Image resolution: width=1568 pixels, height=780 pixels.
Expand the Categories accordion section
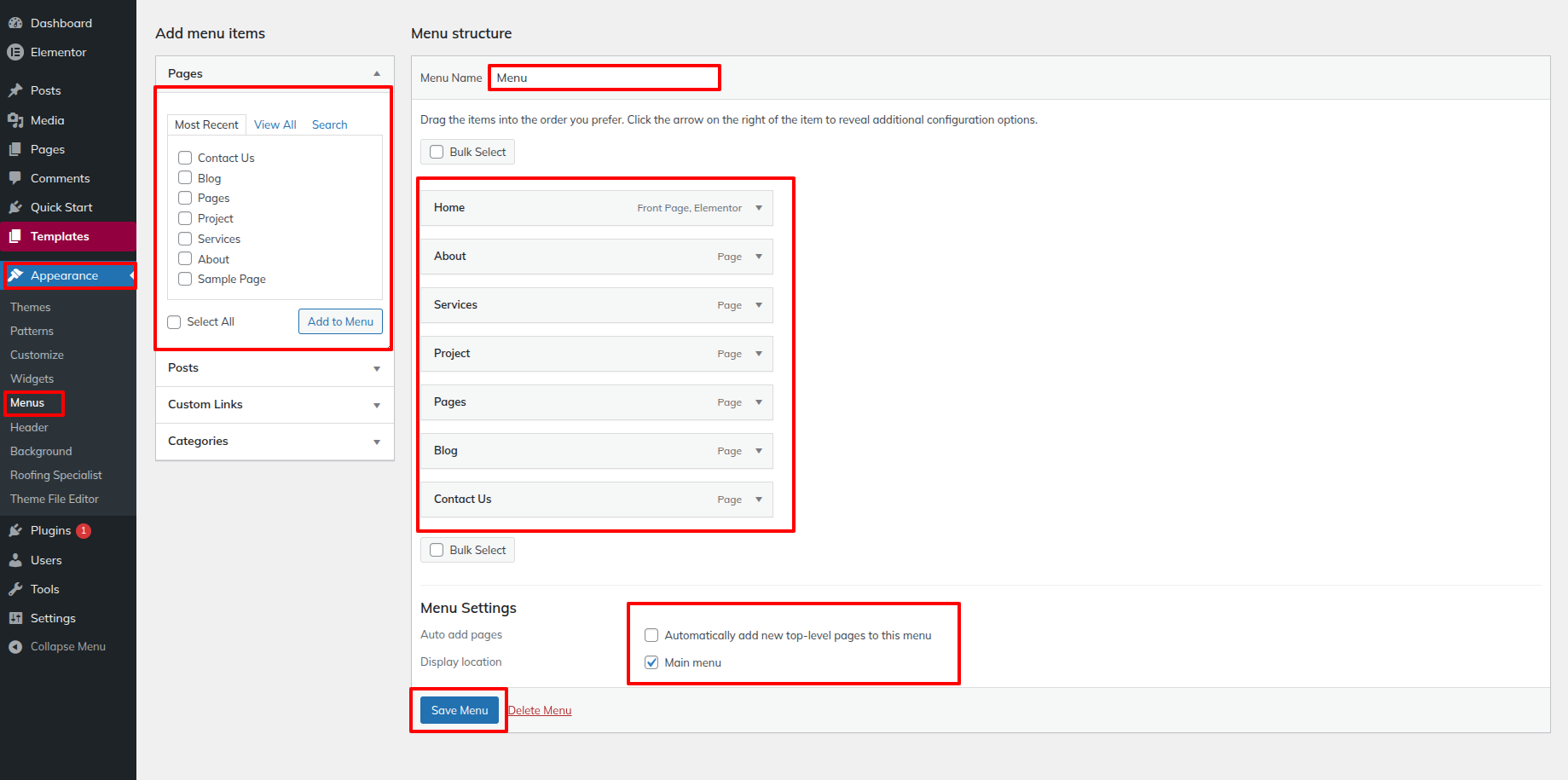(376, 442)
